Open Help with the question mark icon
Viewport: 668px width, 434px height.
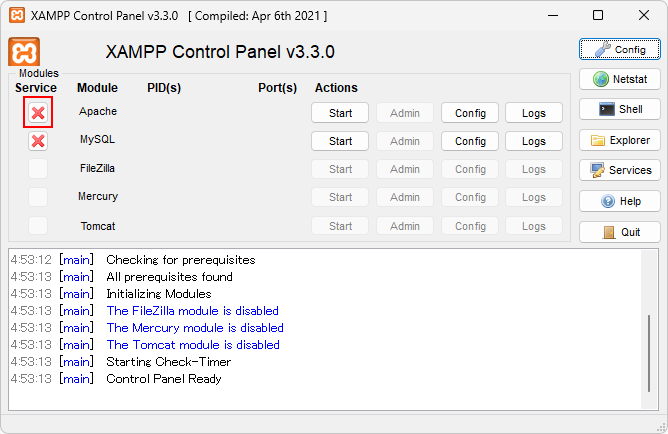(x=619, y=201)
